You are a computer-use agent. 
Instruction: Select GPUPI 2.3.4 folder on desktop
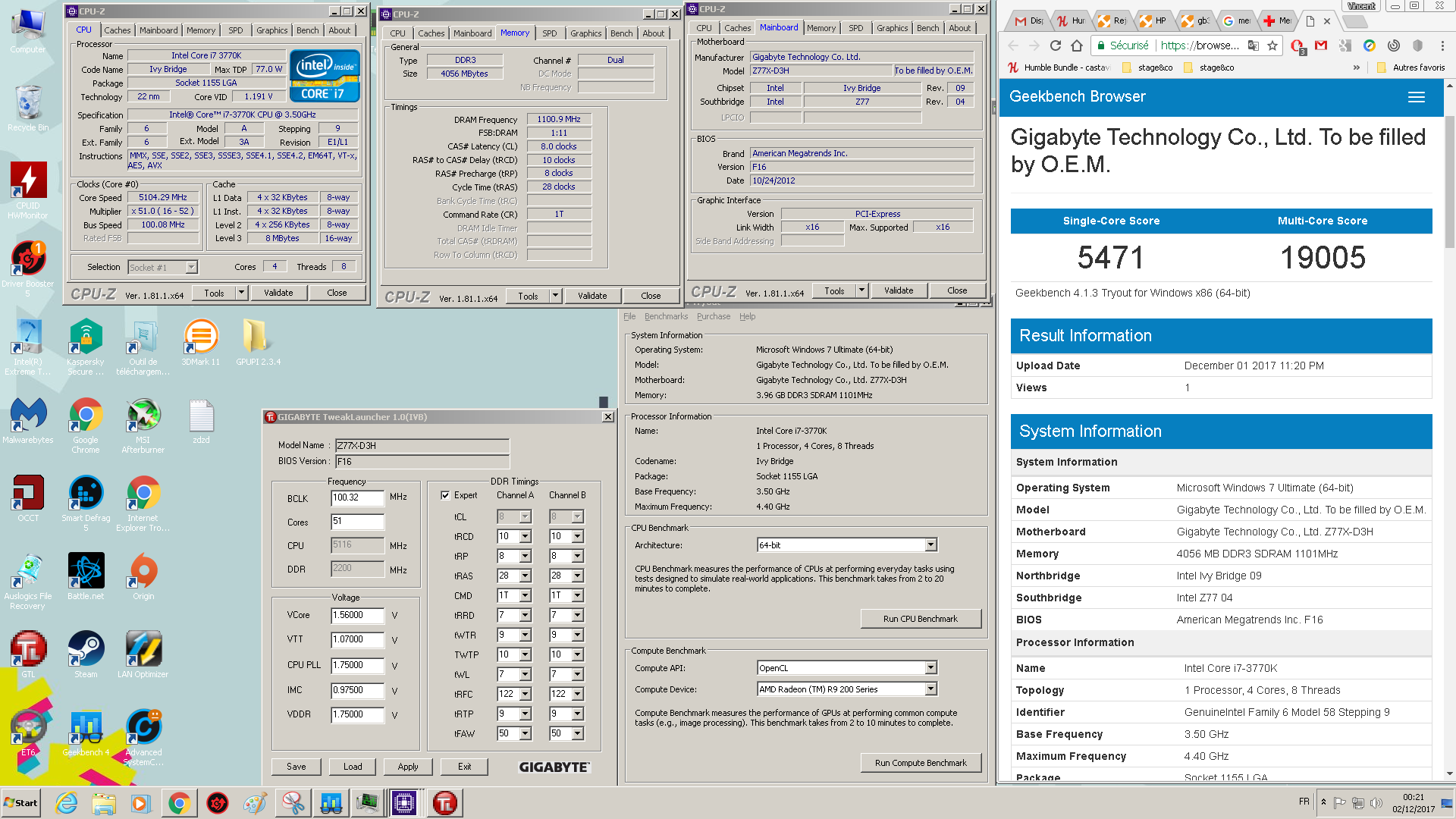point(258,342)
